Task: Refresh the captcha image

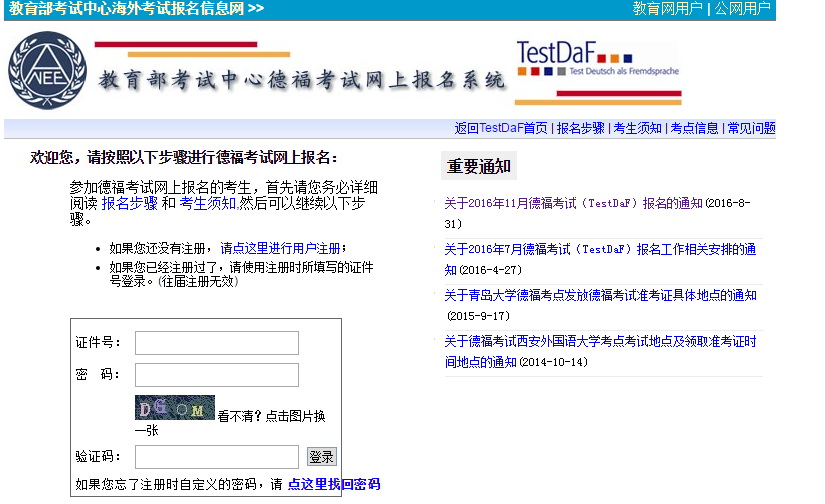Action: tap(175, 408)
